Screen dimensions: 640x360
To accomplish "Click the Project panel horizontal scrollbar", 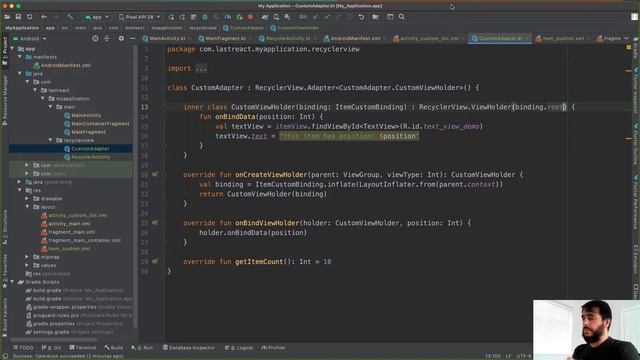I will click(53, 340).
